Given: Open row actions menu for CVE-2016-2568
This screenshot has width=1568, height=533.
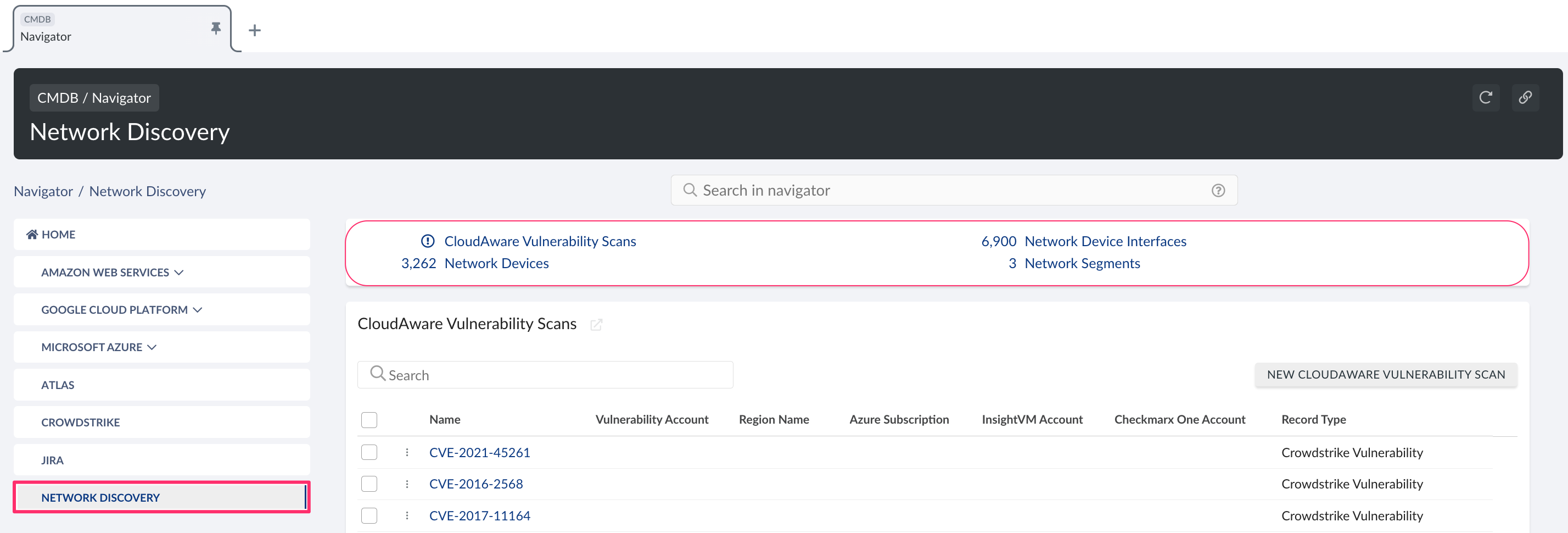Looking at the screenshot, I should 407,484.
